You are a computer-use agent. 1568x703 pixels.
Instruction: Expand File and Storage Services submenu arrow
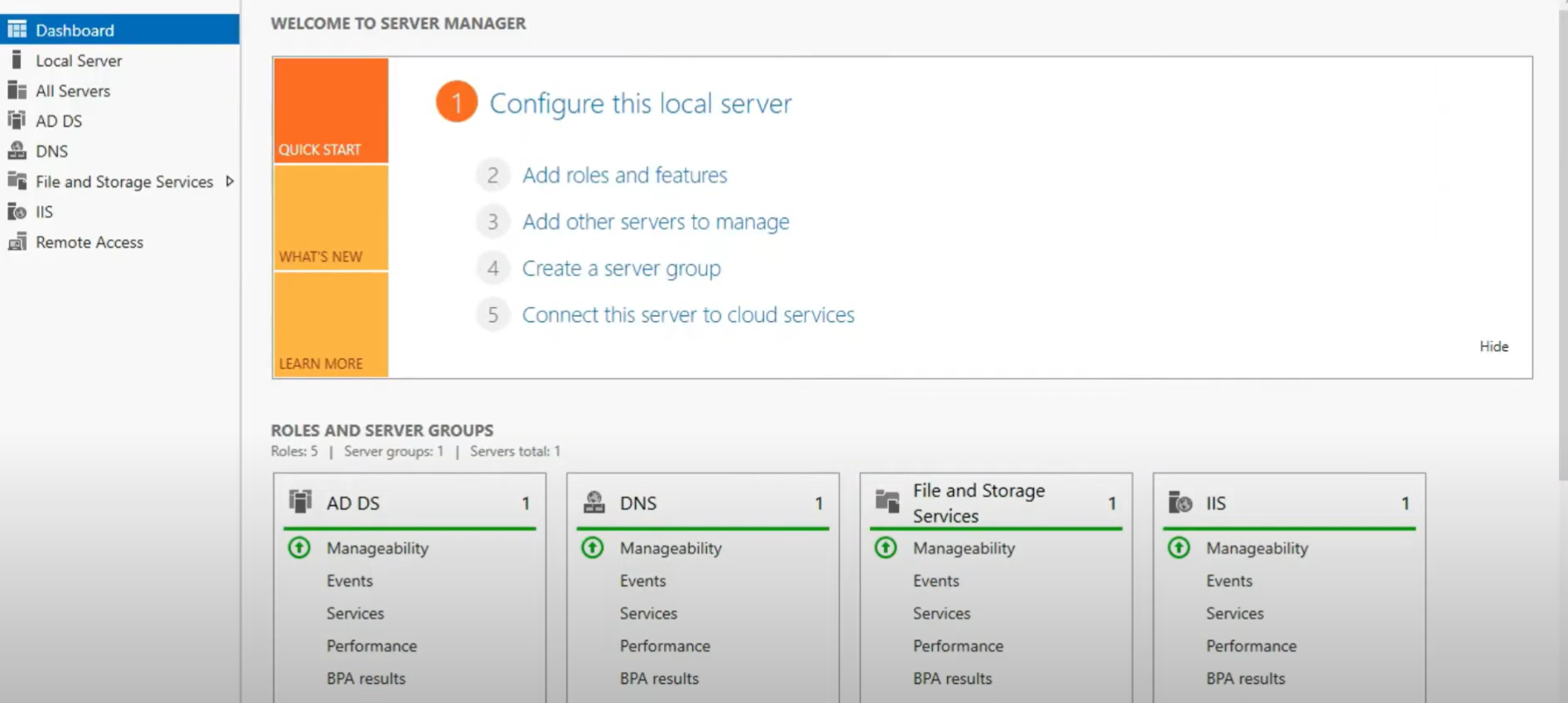click(229, 181)
